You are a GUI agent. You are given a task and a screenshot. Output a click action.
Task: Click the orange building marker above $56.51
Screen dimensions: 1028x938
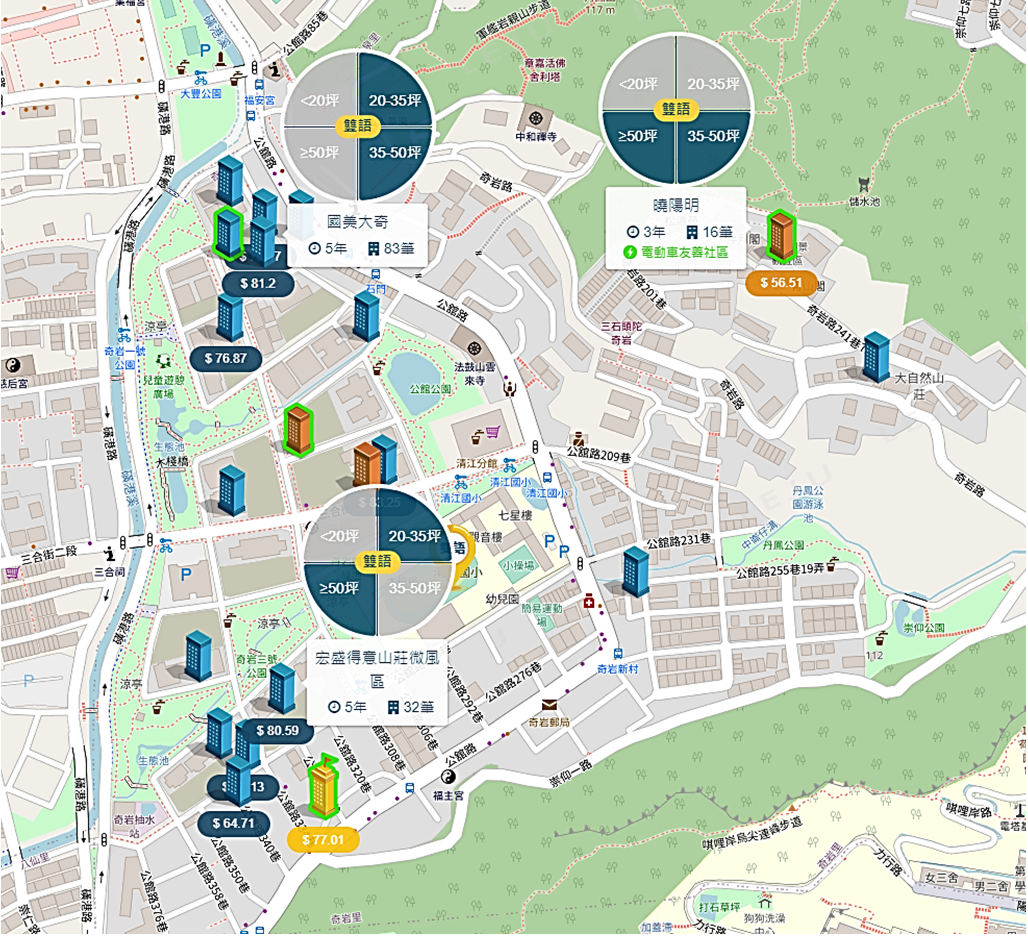[781, 235]
